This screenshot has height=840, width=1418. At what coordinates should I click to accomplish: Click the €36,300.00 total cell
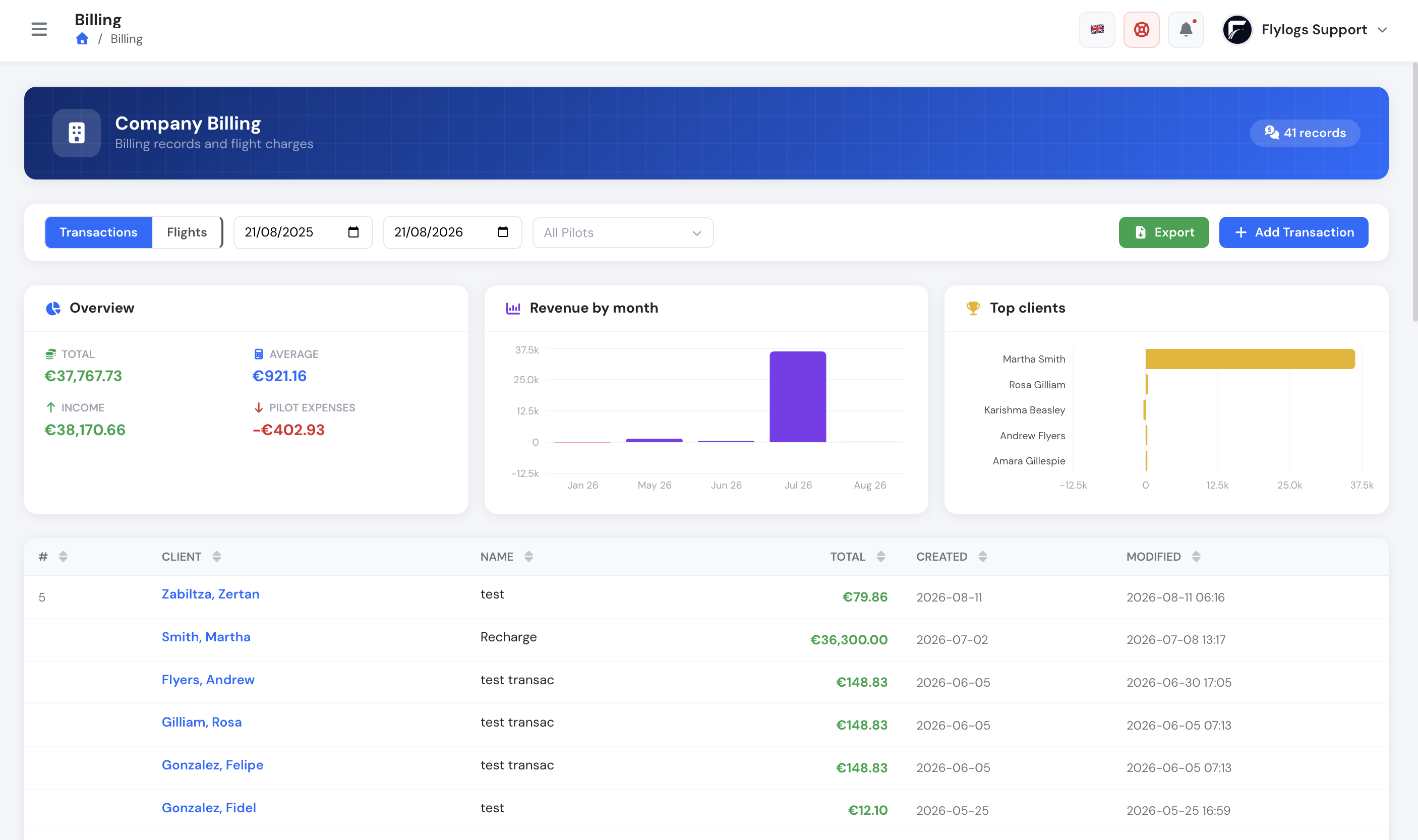pyautogui.click(x=849, y=640)
